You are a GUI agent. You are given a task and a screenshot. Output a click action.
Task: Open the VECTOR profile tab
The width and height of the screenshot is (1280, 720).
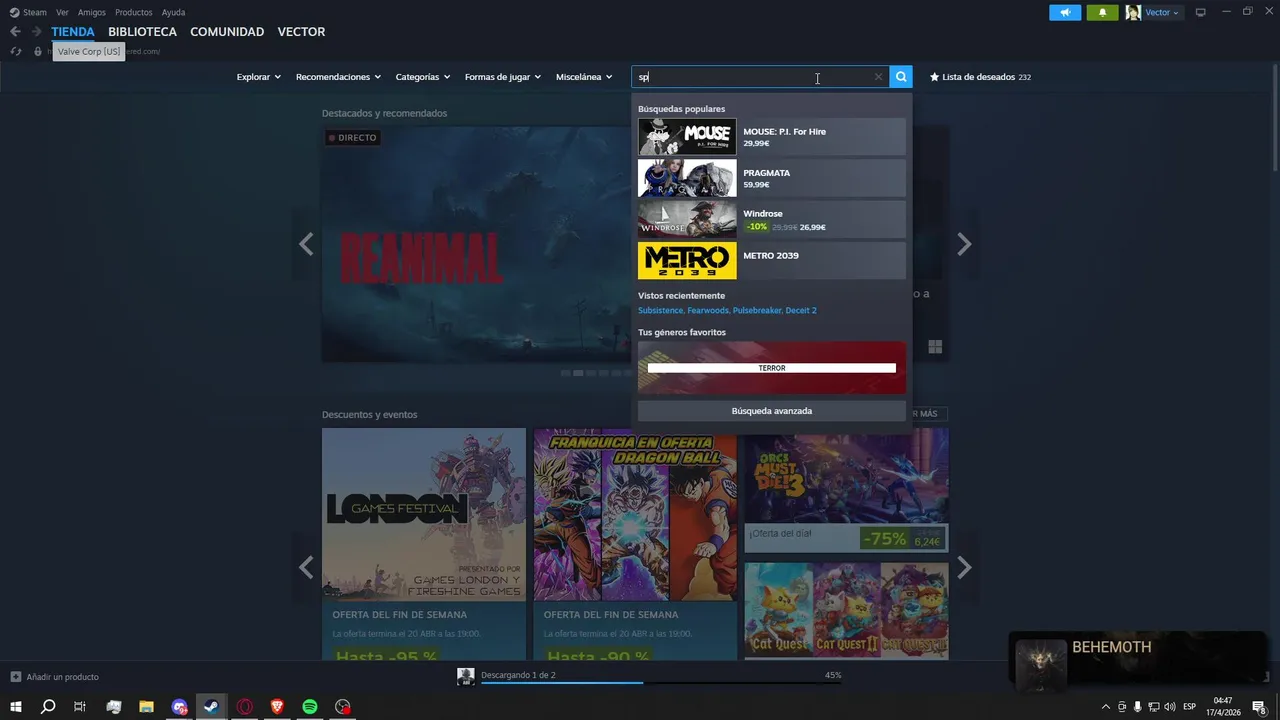coord(301,32)
